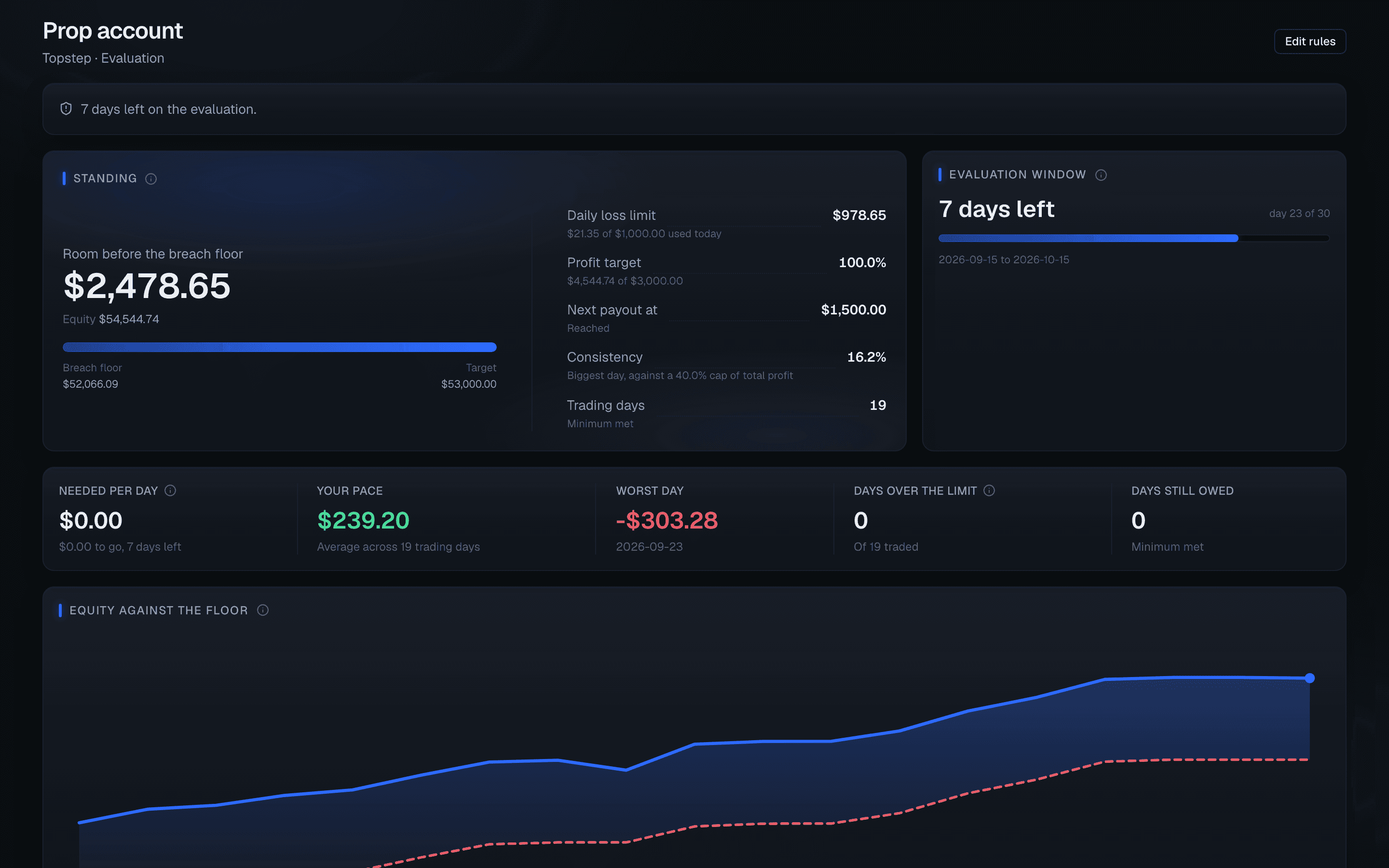This screenshot has height=868, width=1389.
Task: Click '$4,544.74 of $3,000.00' text
Action: tap(625, 281)
